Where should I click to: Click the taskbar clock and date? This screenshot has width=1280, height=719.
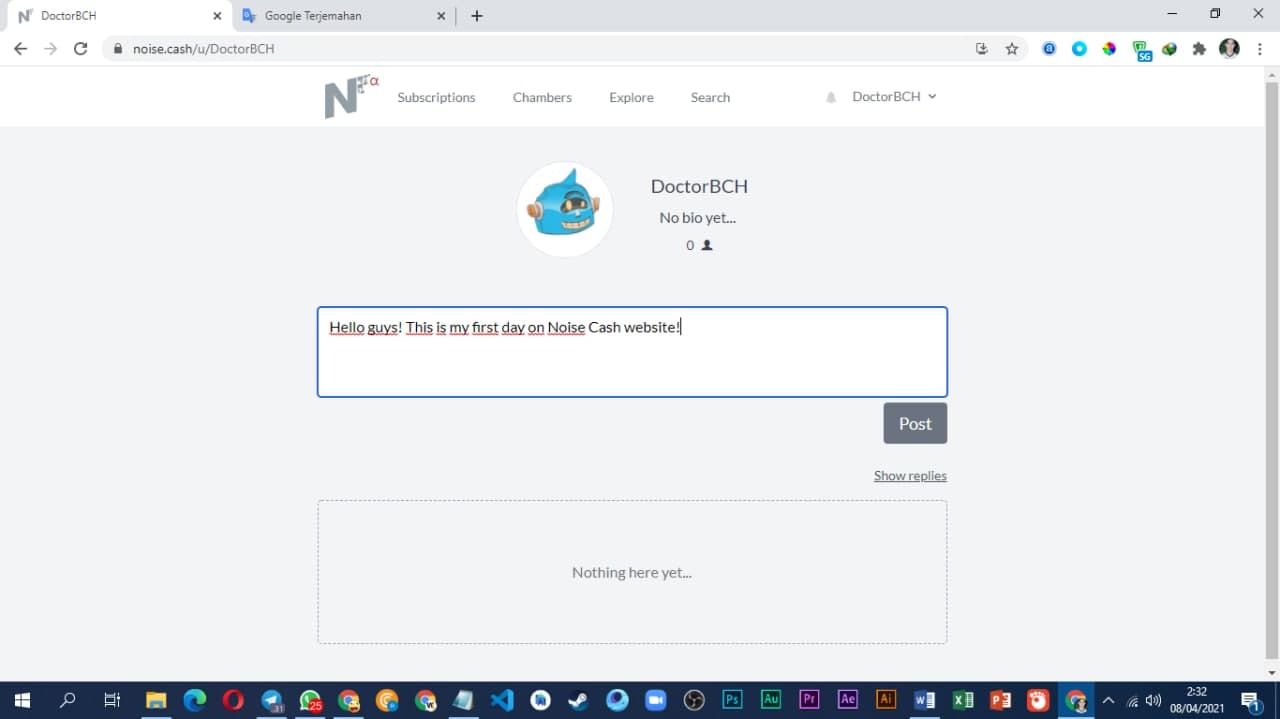click(x=1197, y=700)
